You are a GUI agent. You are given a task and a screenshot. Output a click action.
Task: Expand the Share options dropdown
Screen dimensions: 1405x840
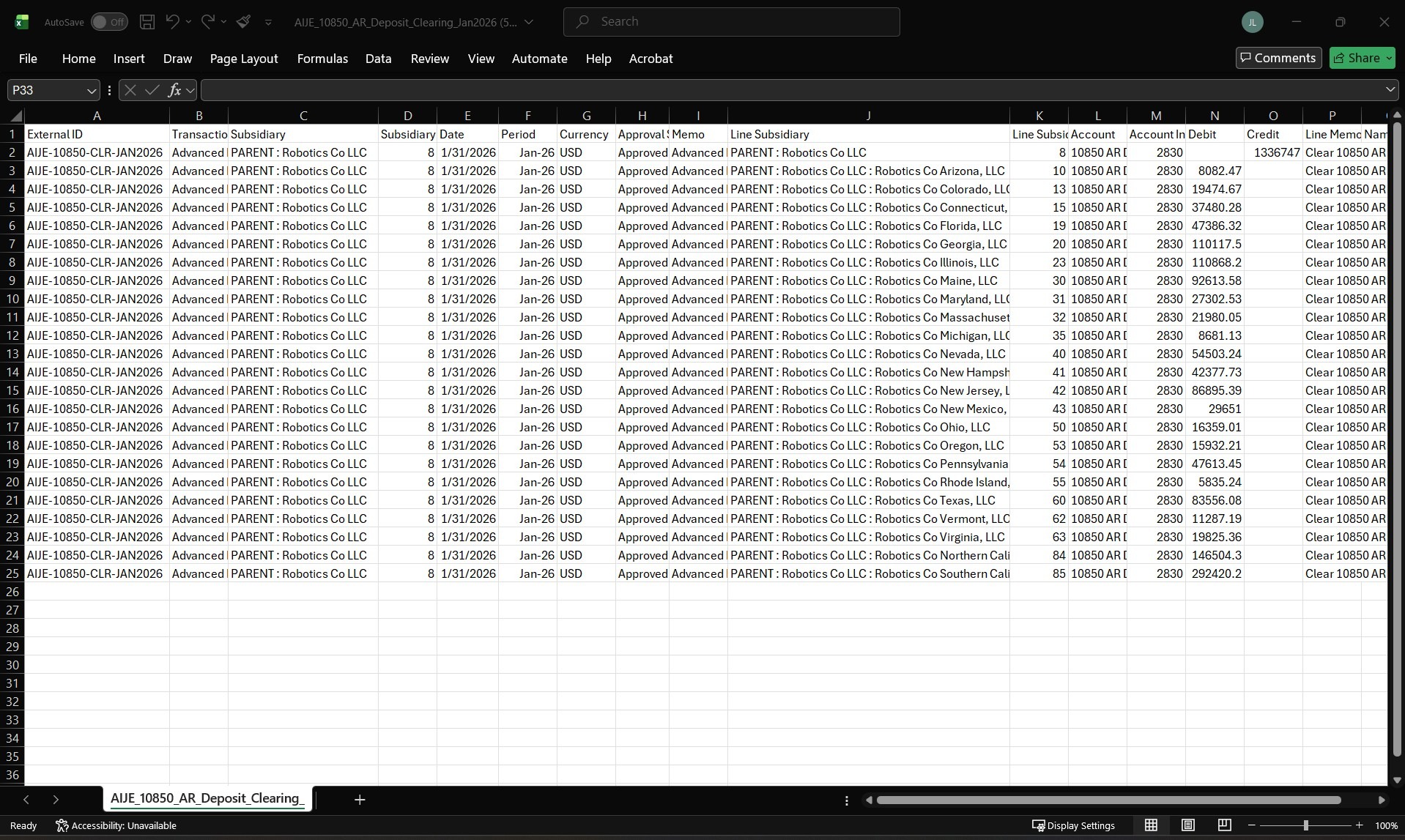pos(1390,58)
